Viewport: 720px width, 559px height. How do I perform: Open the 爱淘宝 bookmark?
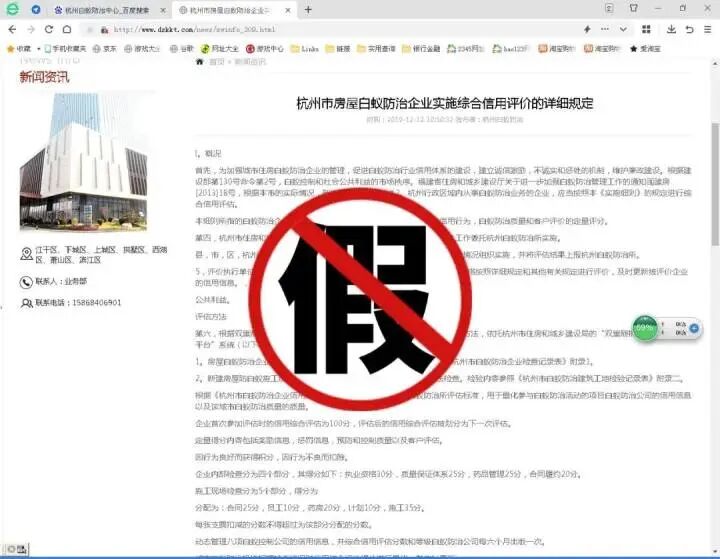pos(645,49)
